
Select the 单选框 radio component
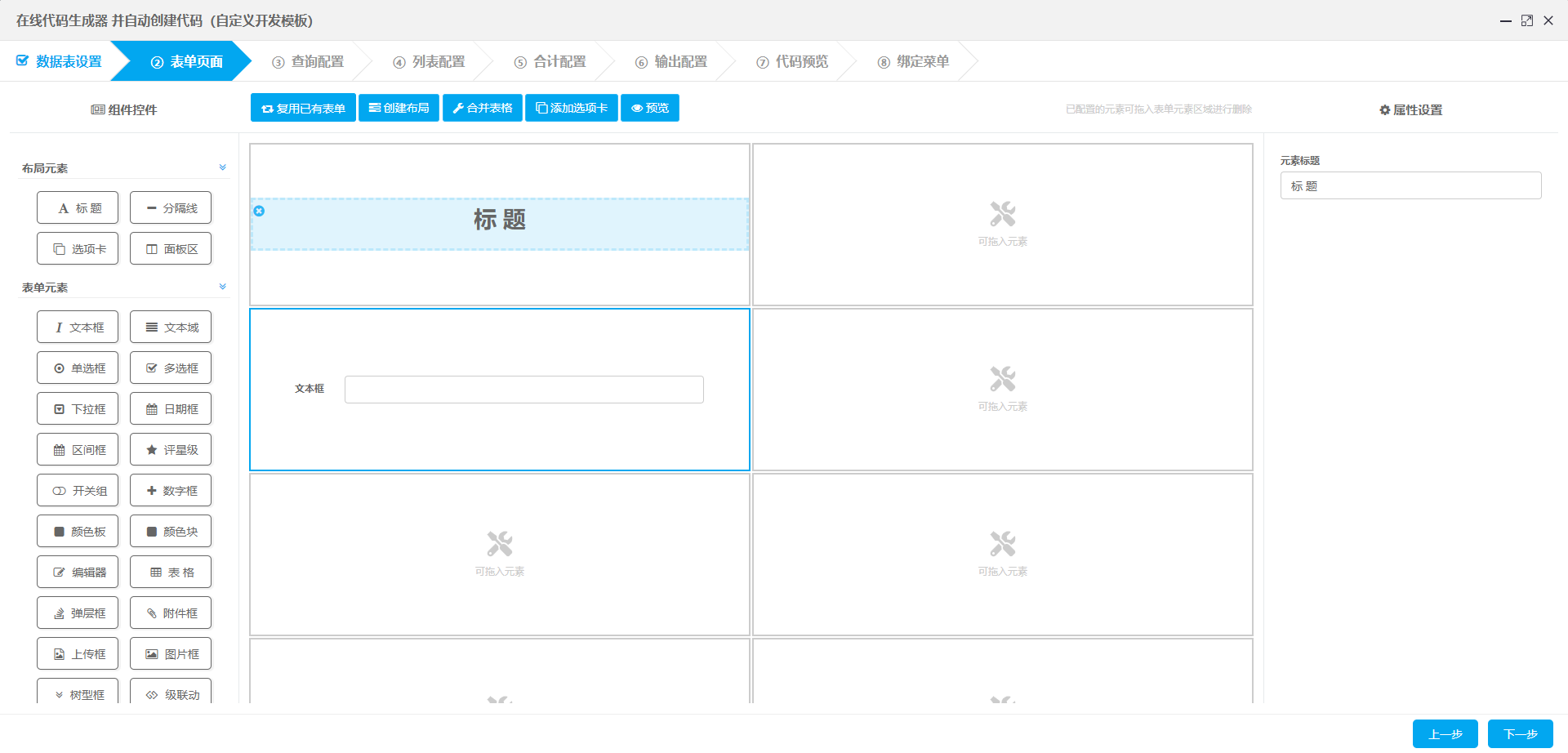point(78,368)
